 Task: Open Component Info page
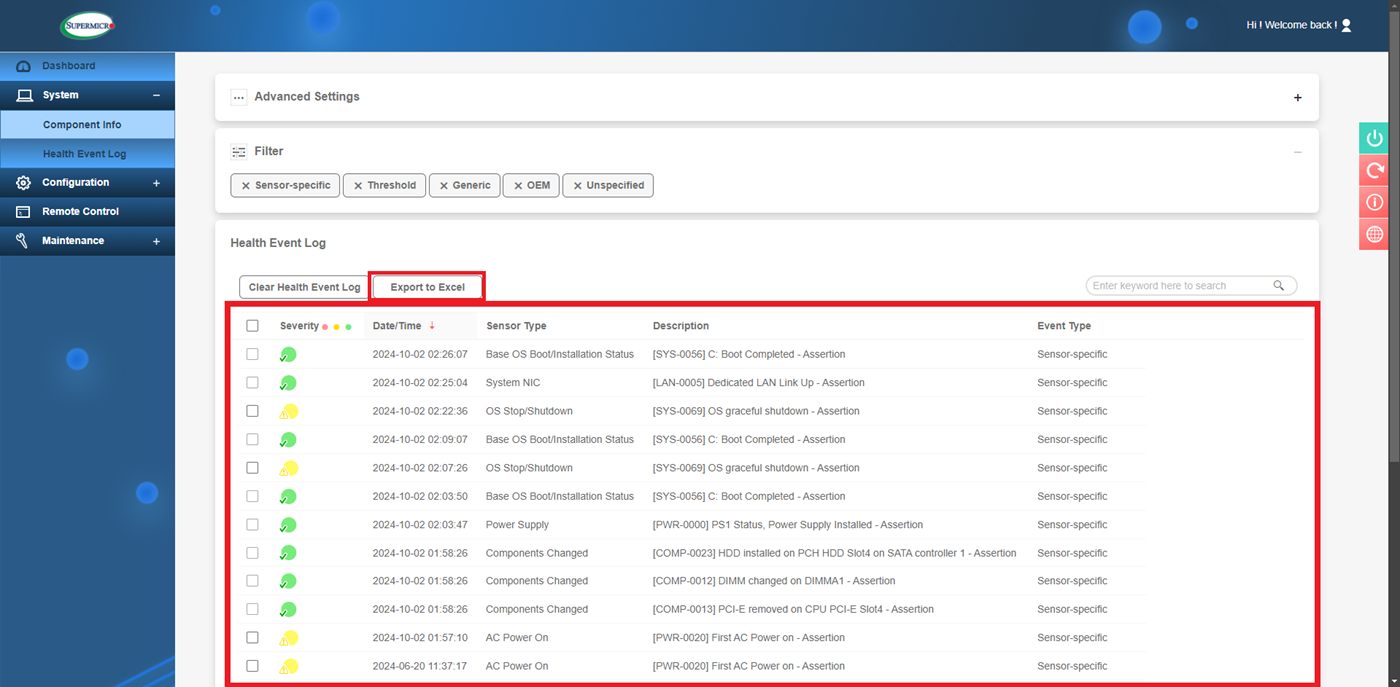tap(87, 125)
